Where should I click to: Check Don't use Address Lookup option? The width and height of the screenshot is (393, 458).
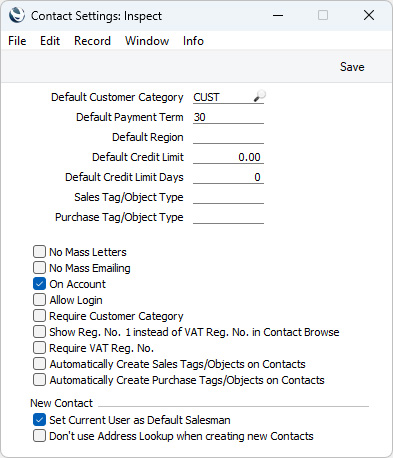coord(39,436)
